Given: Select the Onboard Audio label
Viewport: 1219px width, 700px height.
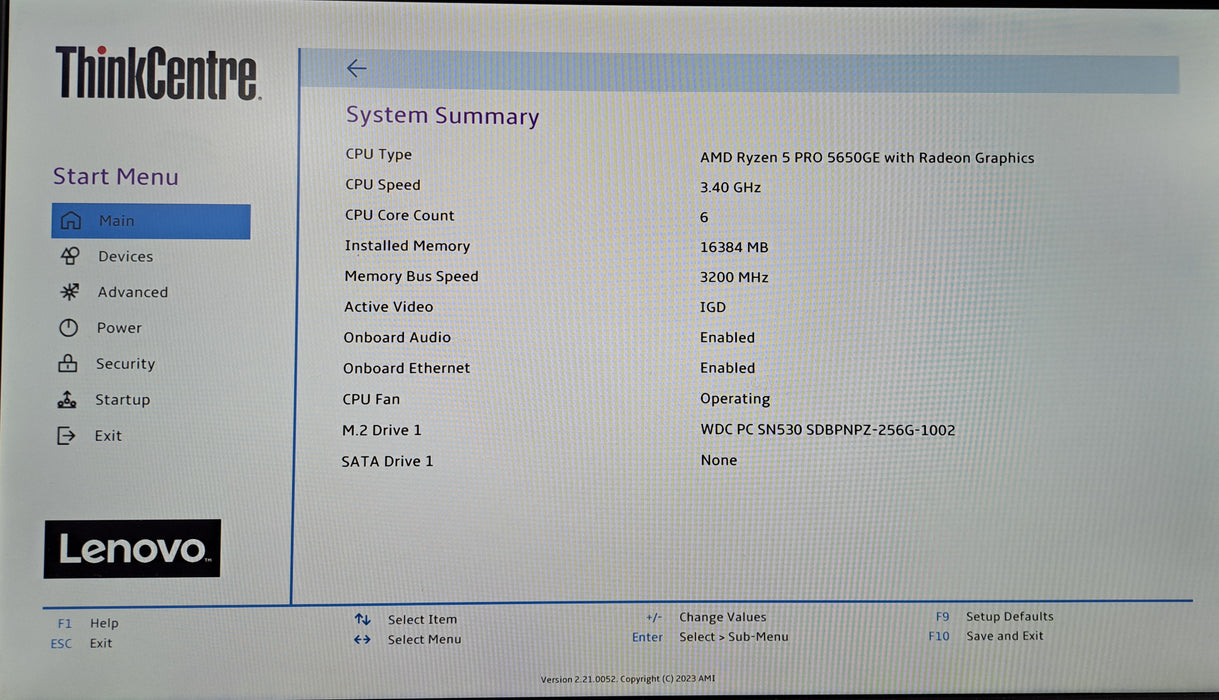Looking at the screenshot, I should pyautogui.click(x=397, y=338).
